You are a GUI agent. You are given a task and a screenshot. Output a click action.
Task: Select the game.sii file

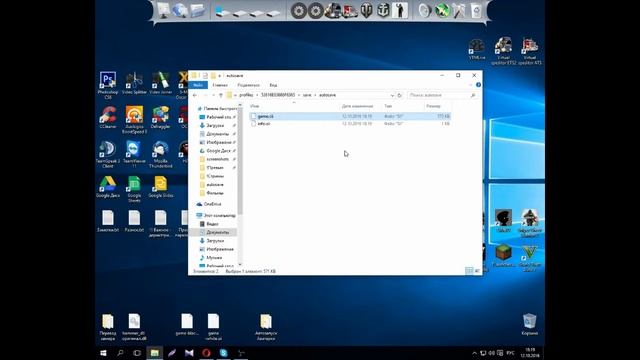click(x=351, y=116)
